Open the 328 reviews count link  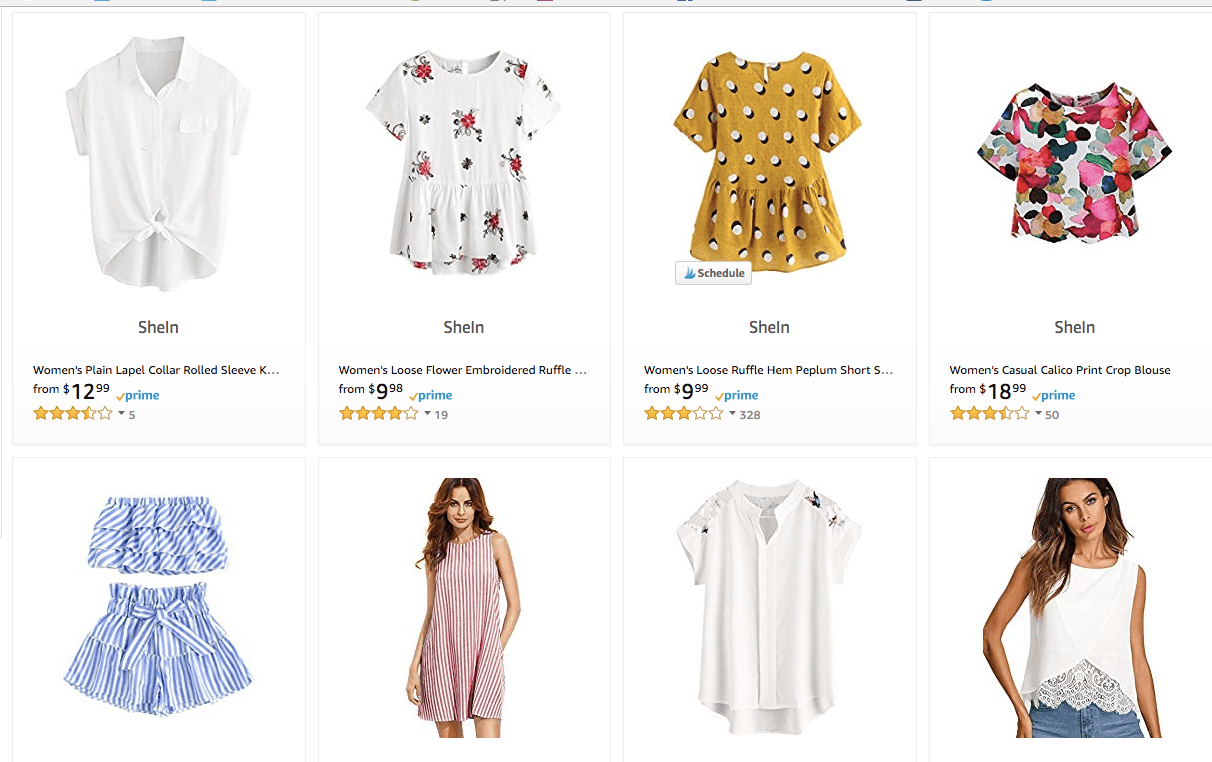pyautogui.click(x=750, y=415)
